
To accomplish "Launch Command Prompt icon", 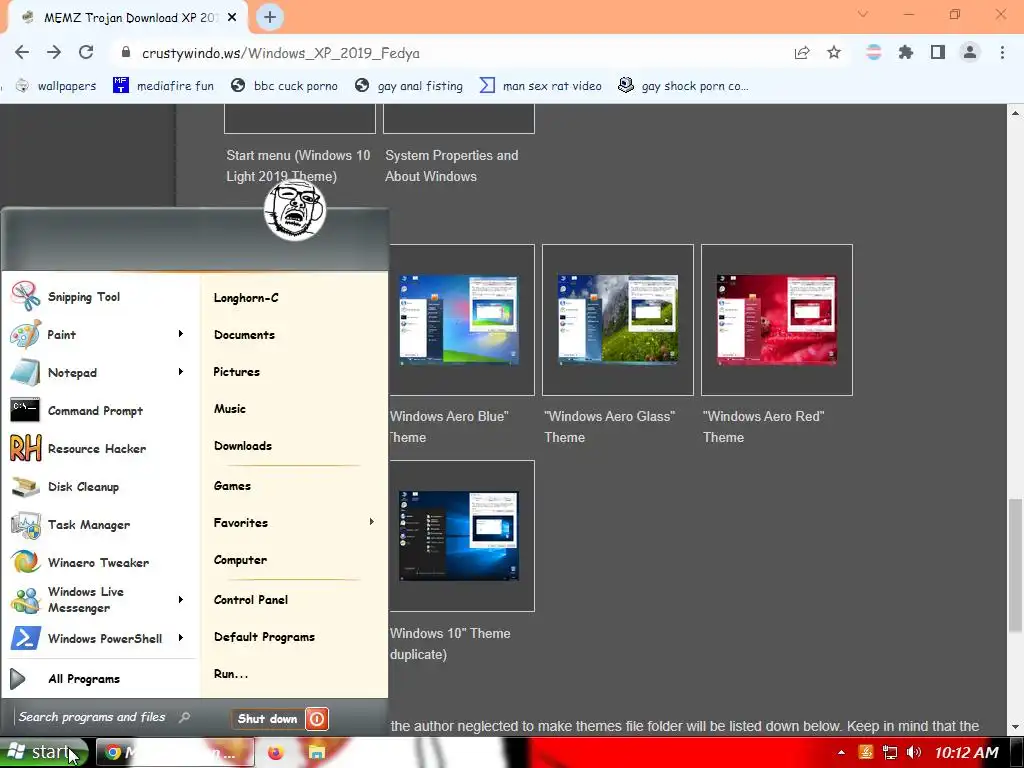I will pos(25,410).
